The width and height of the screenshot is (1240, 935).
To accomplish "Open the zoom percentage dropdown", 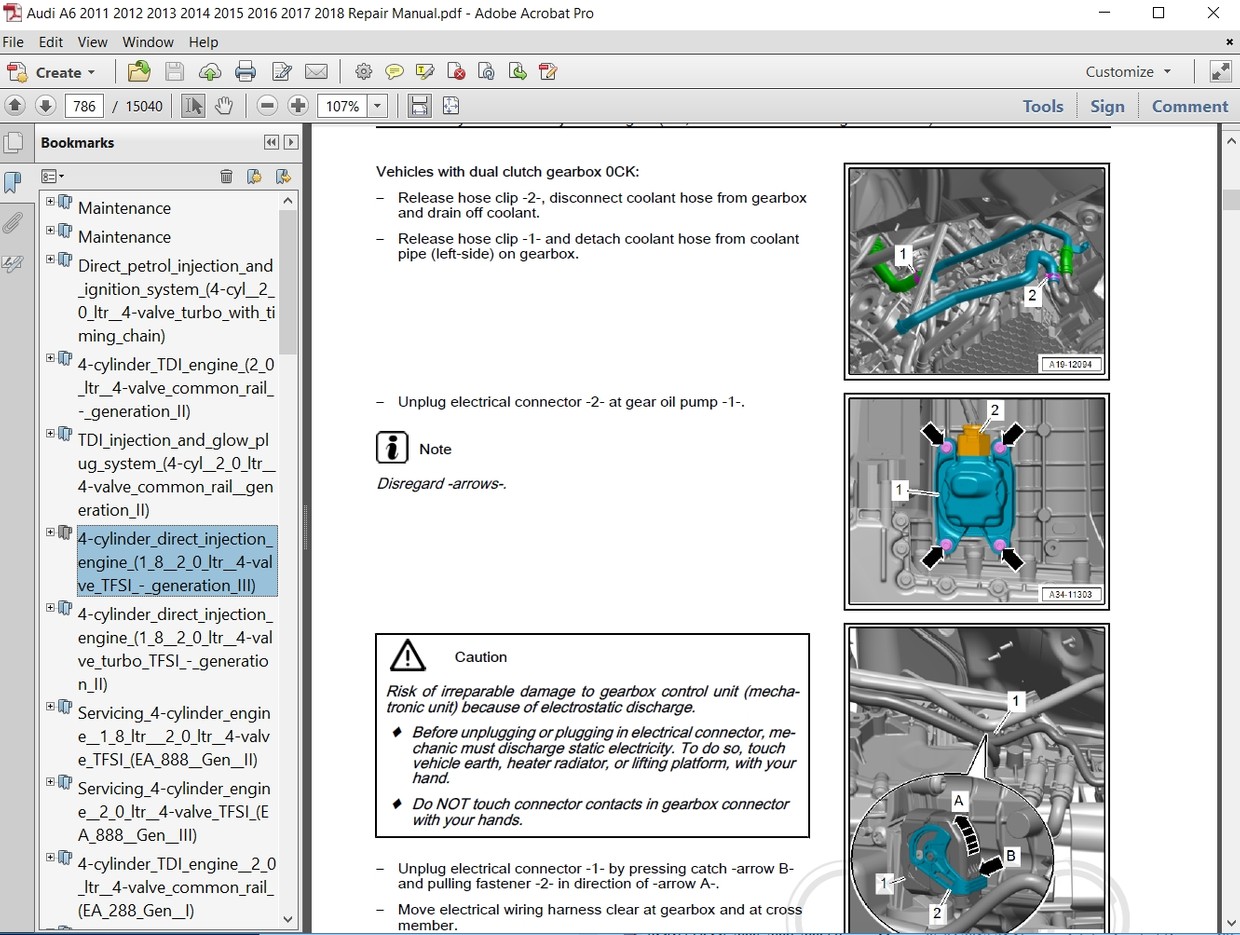I will coord(378,106).
